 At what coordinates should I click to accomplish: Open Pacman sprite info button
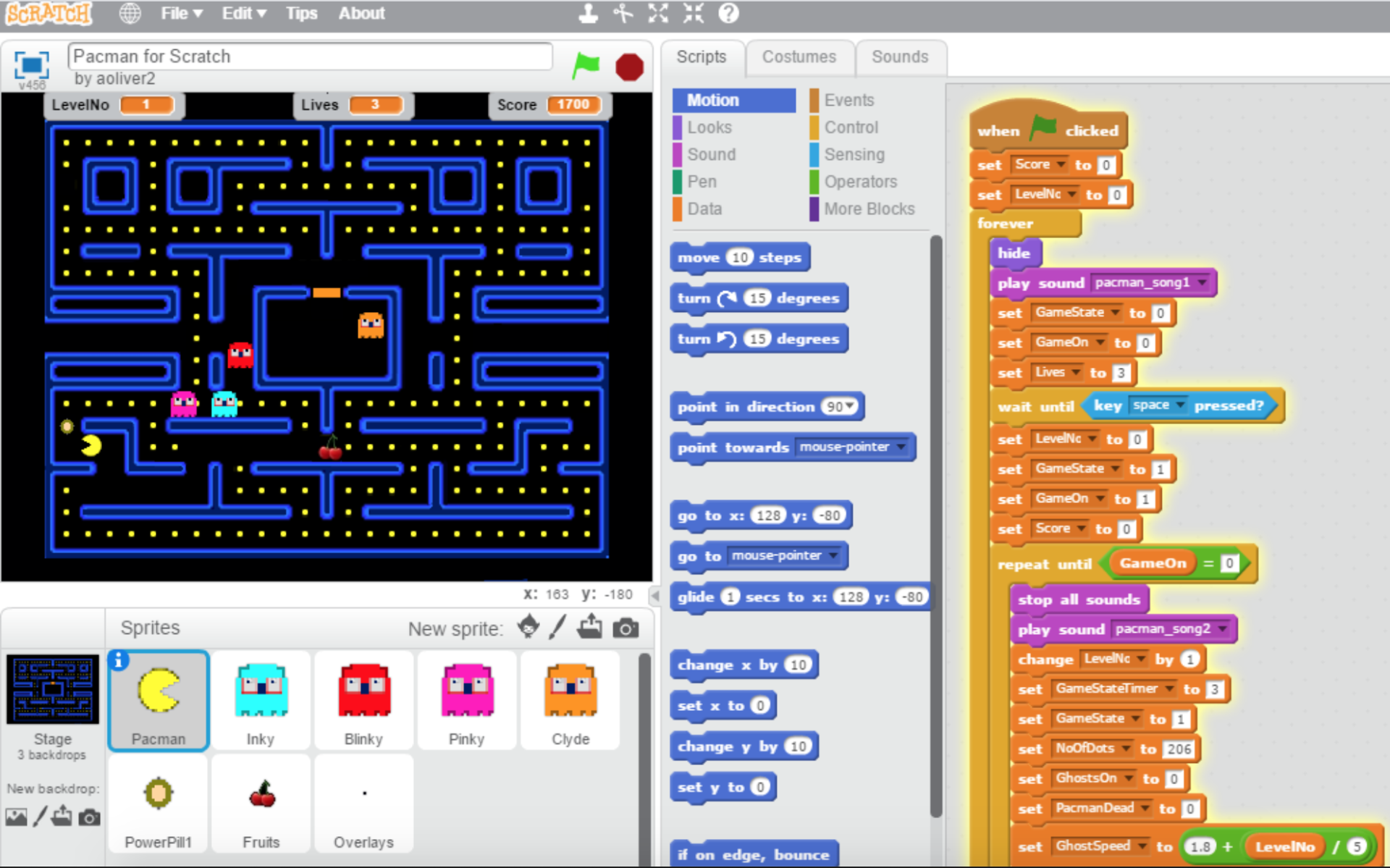[x=118, y=660]
